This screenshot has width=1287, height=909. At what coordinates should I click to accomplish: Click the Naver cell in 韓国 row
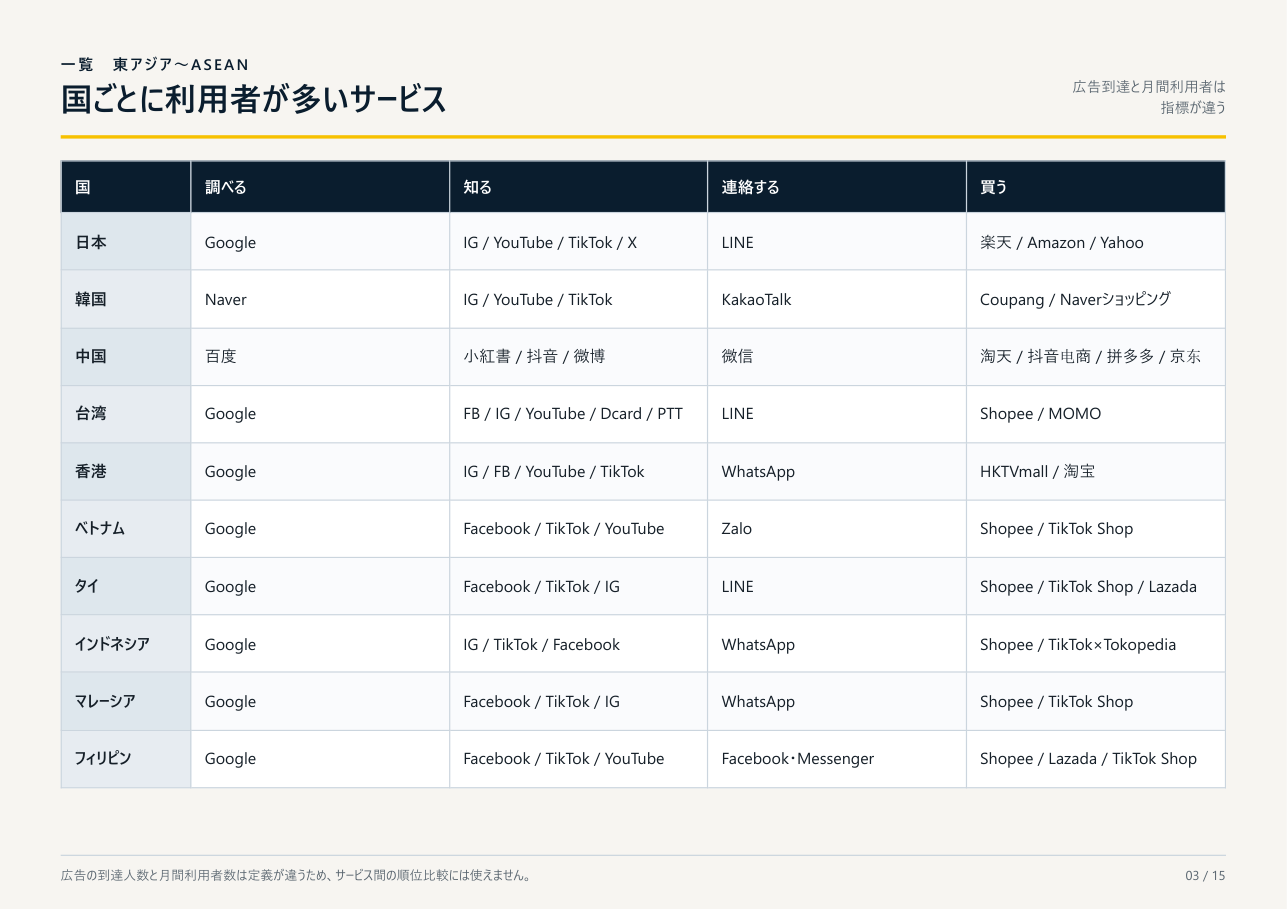[x=320, y=299]
